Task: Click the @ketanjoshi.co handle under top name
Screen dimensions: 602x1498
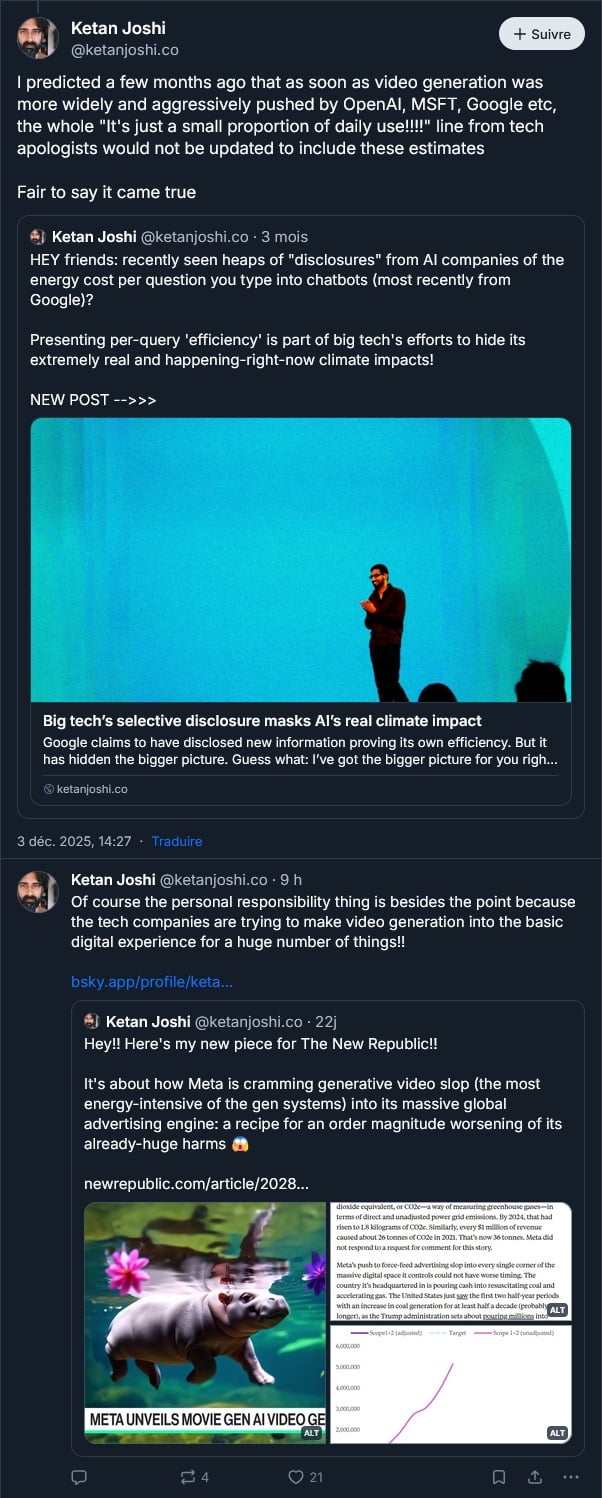Action: 125,49
